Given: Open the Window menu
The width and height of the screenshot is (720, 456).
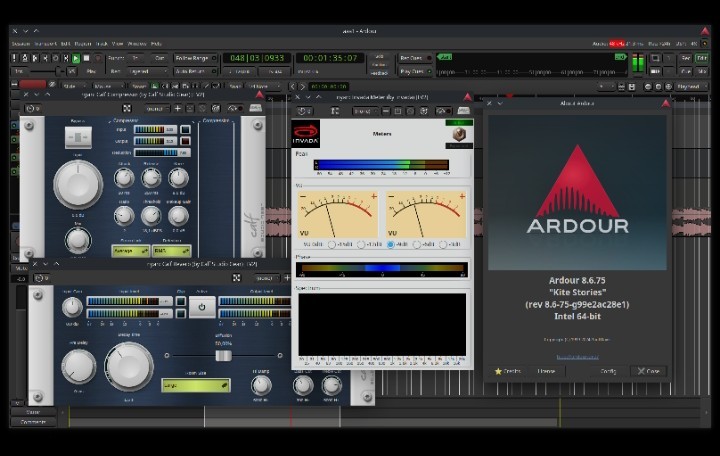Looking at the screenshot, I should (x=137, y=44).
